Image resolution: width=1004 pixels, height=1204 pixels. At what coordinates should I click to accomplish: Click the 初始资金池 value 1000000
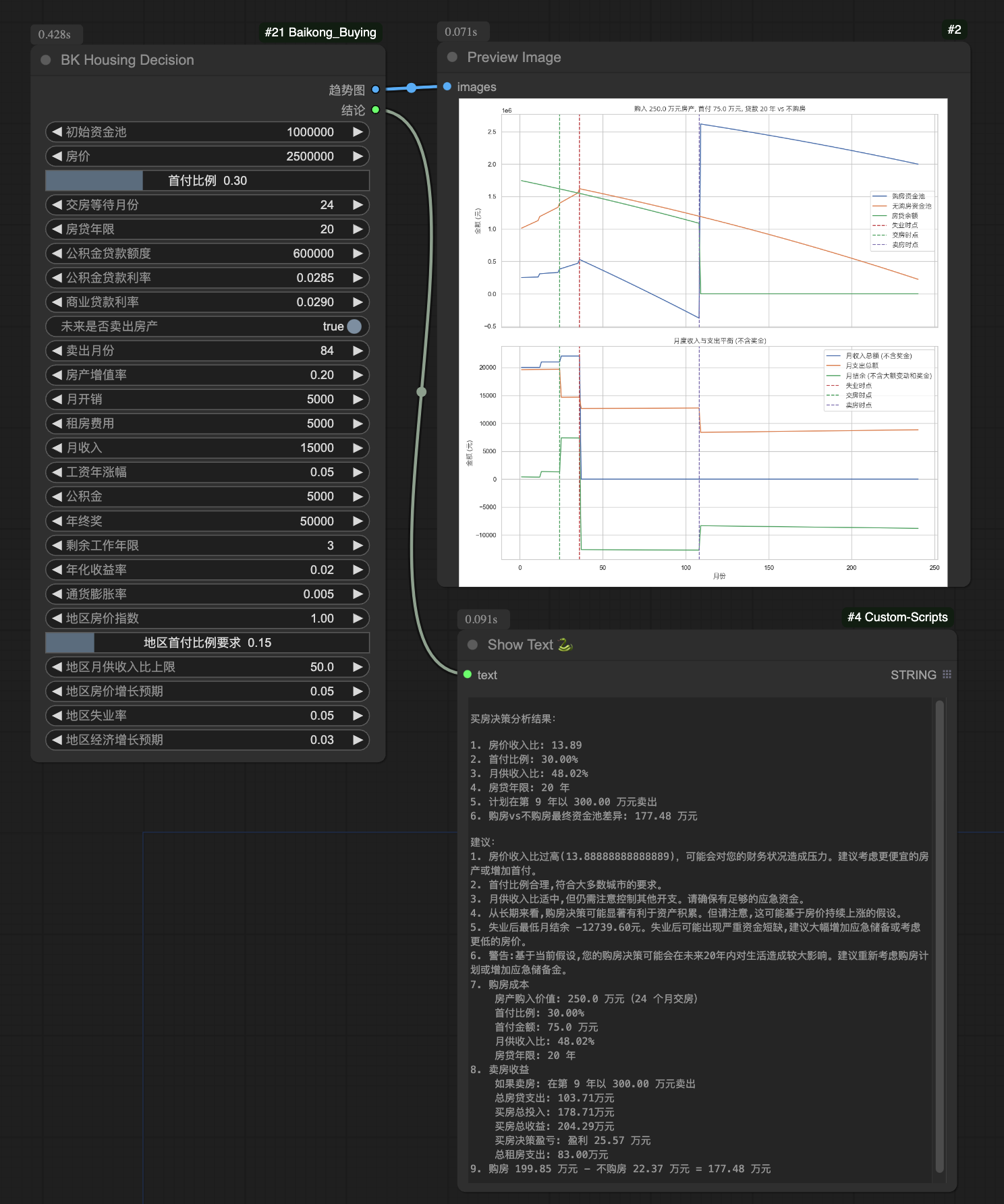point(310,132)
